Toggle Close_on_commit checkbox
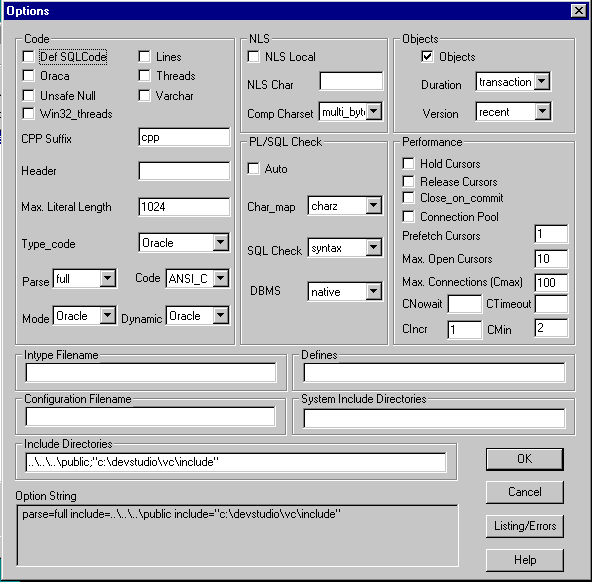The height and width of the screenshot is (583, 592). 408,197
